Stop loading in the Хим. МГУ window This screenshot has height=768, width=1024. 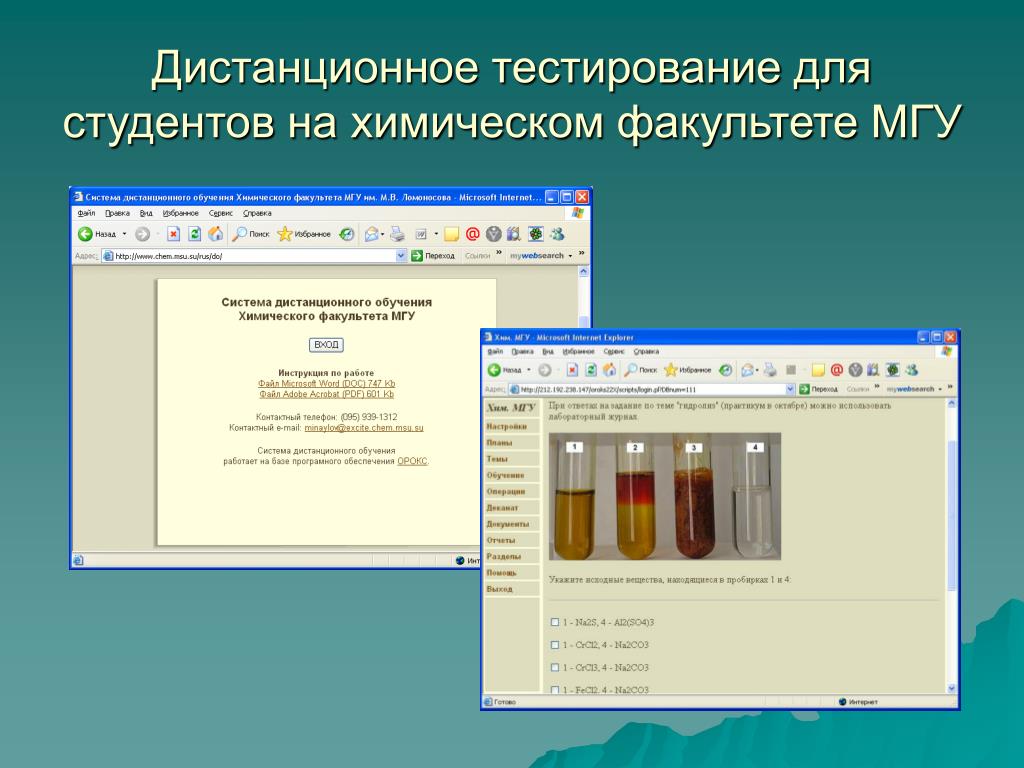[572, 370]
